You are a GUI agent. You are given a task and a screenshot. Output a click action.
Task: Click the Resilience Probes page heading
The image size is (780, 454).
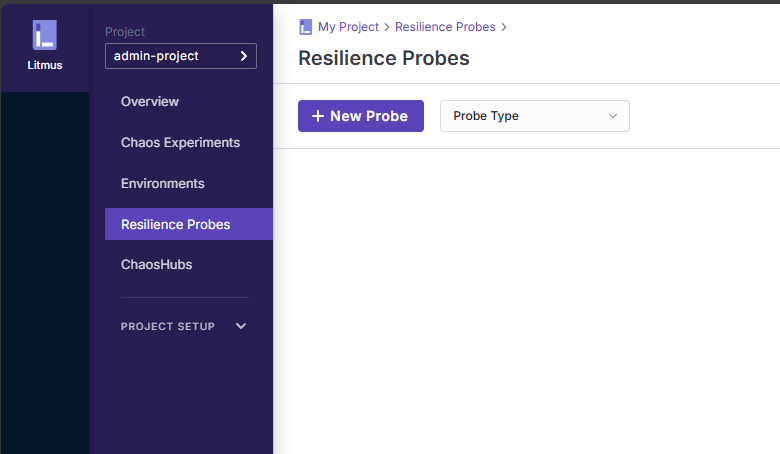point(384,58)
